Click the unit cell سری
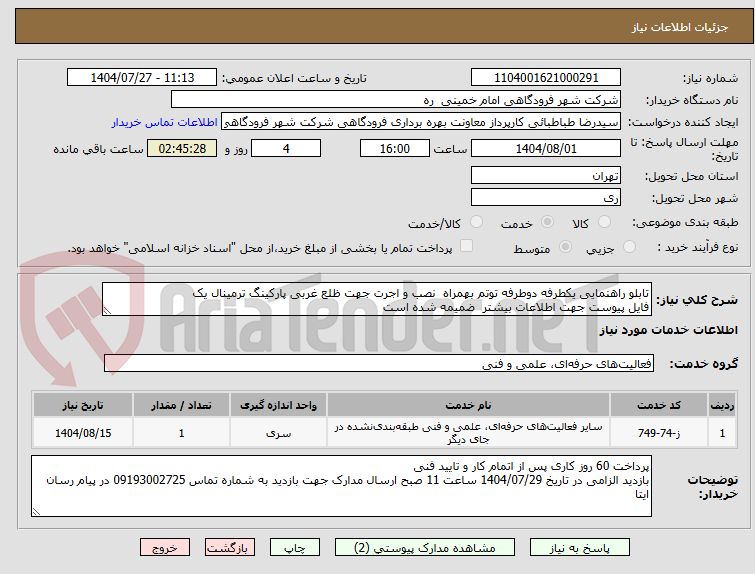Screen dimensions: 755x574 [x=278, y=433]
